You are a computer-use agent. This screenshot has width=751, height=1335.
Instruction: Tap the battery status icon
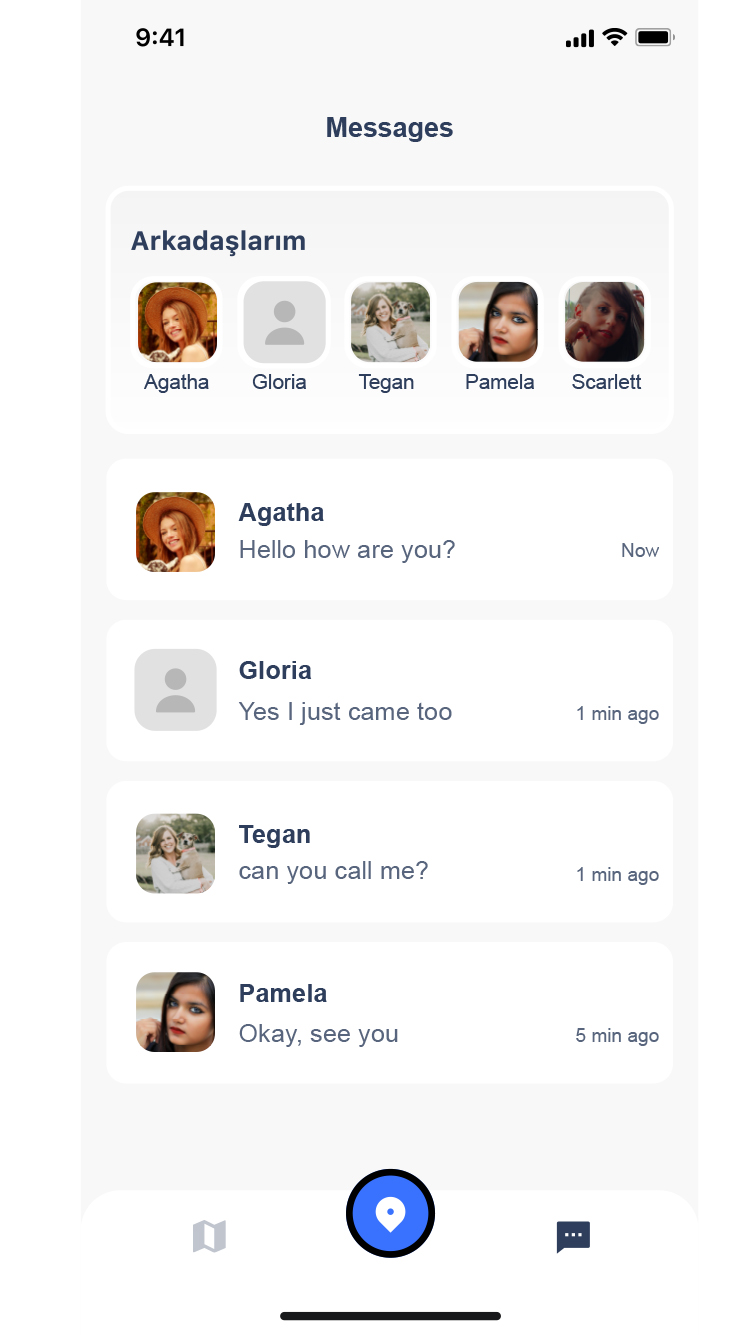pyautogui.click(x=655, y=38)
